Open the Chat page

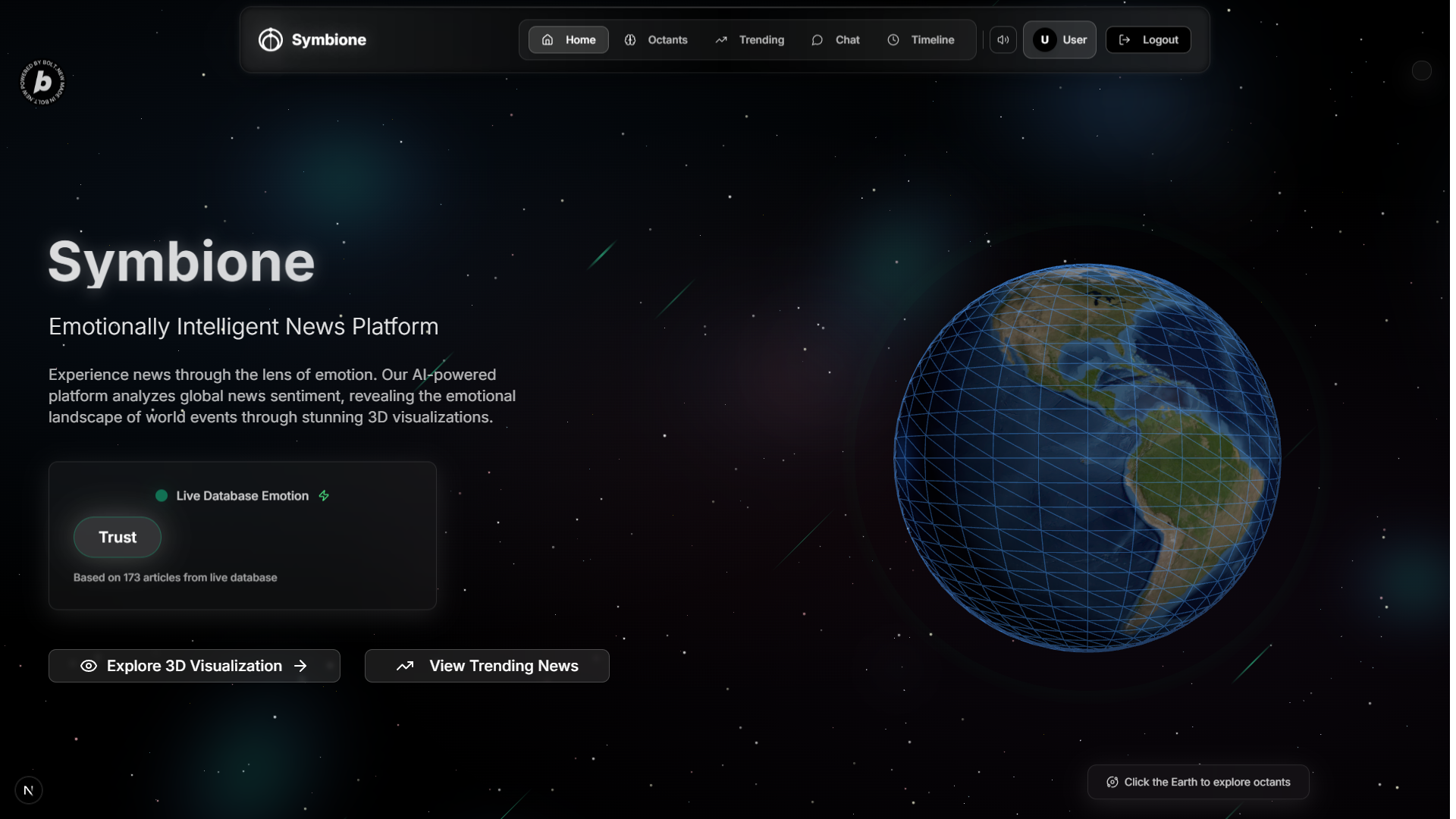pyautogui.click(x=836, y=39)
